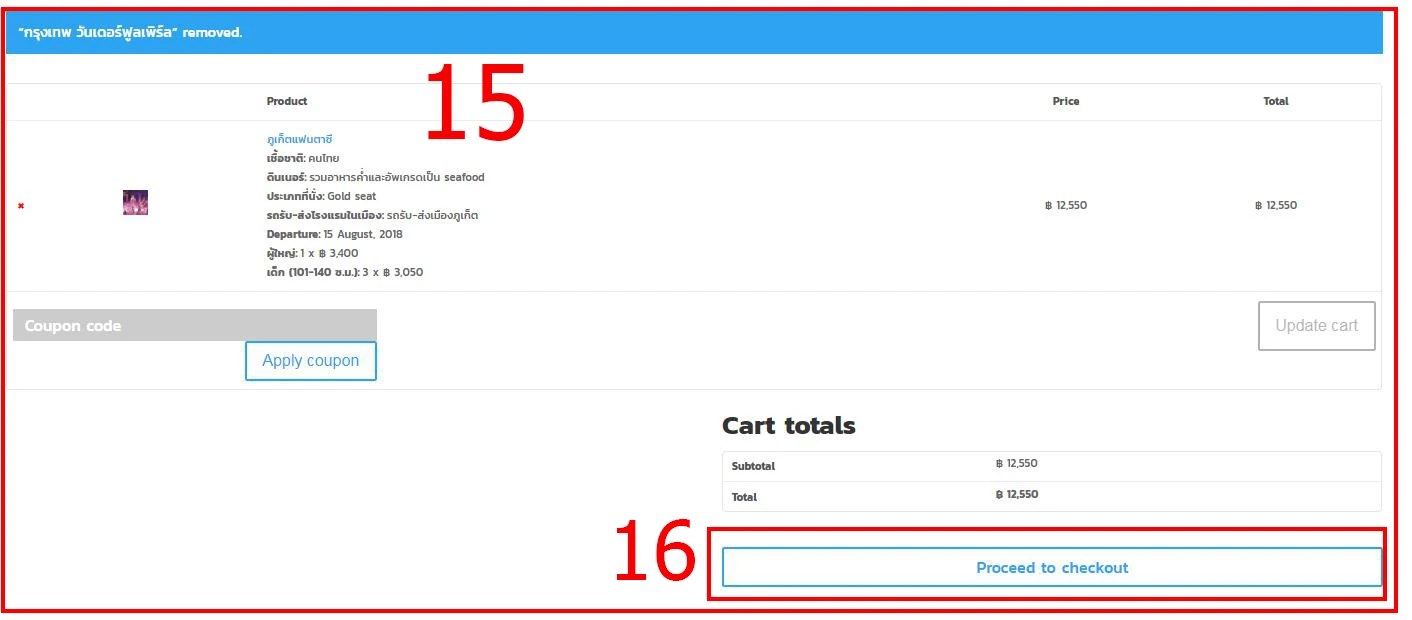Click the Cart totals heading
The height and width of the screenshot is (620, 1412).
click(x=788, y=426)
